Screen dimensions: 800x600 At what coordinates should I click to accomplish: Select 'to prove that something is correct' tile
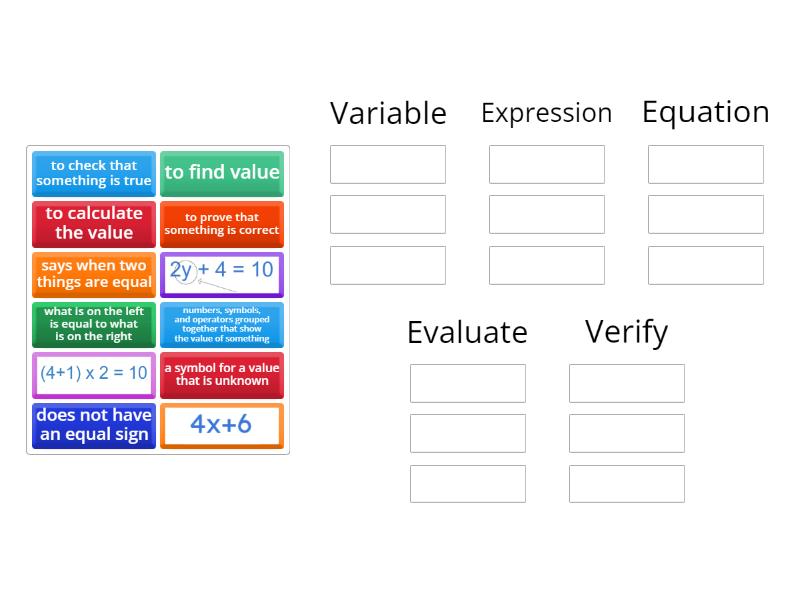tap(222, 224)
